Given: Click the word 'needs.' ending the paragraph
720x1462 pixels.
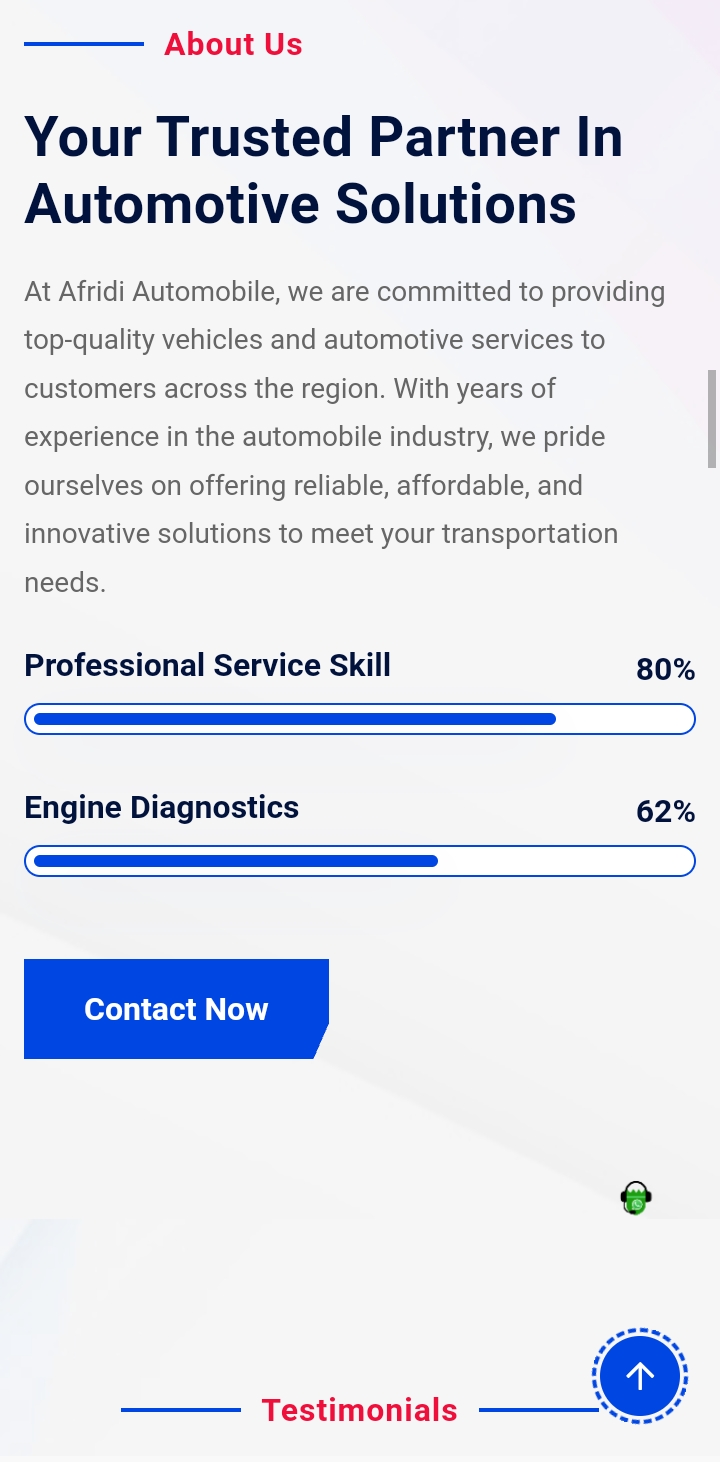Looking at the screenshot, I should click(65, 582).
